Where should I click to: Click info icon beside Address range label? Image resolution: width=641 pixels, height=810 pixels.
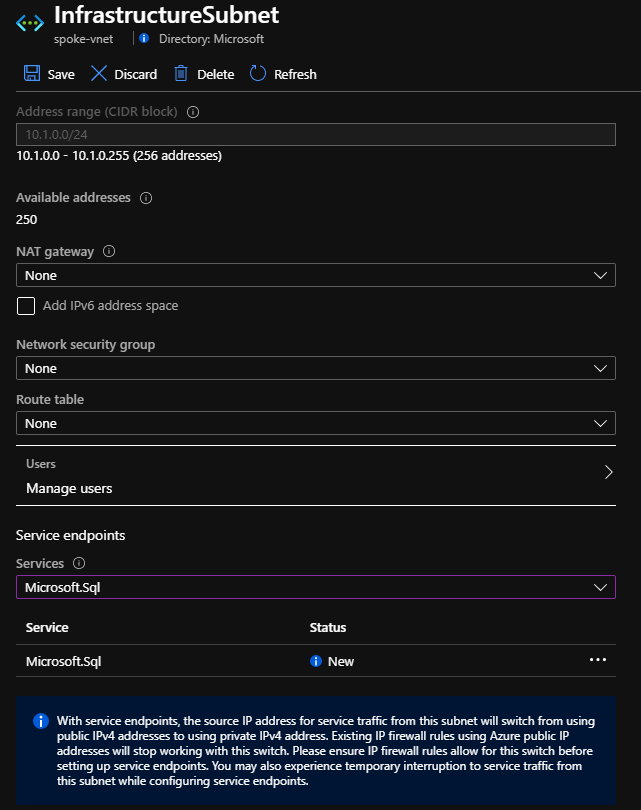tap(193, 112)
